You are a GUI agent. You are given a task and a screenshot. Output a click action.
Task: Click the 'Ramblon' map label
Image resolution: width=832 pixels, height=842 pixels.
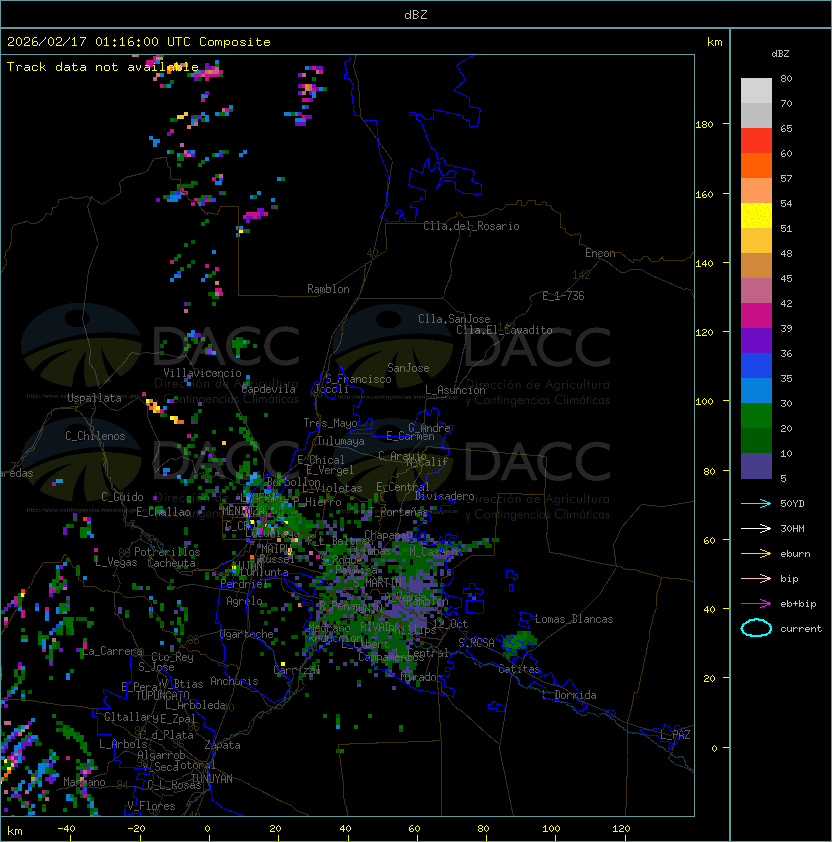click(328, 289)
